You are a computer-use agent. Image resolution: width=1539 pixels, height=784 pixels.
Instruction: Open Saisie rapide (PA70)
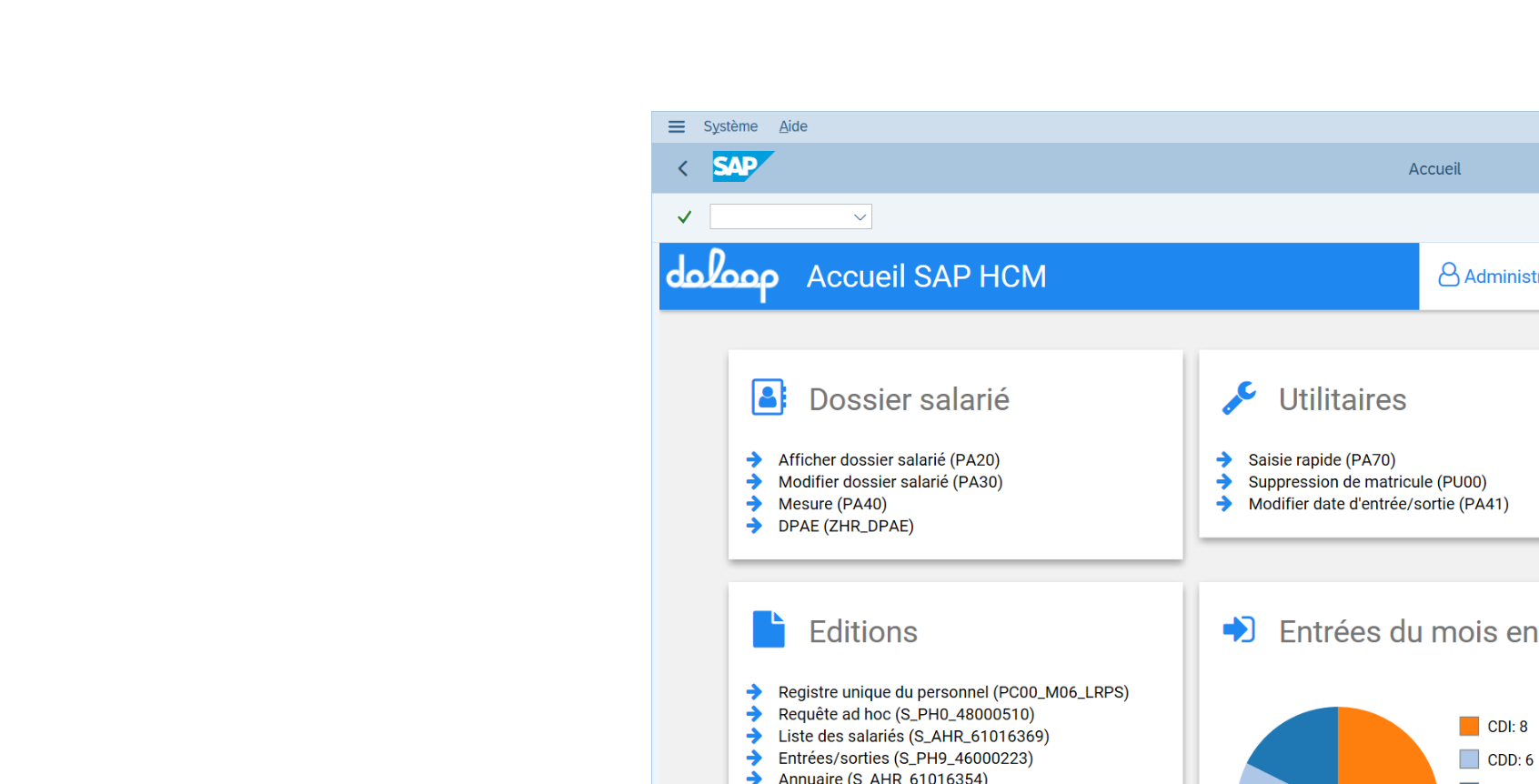click(1322, 460)
